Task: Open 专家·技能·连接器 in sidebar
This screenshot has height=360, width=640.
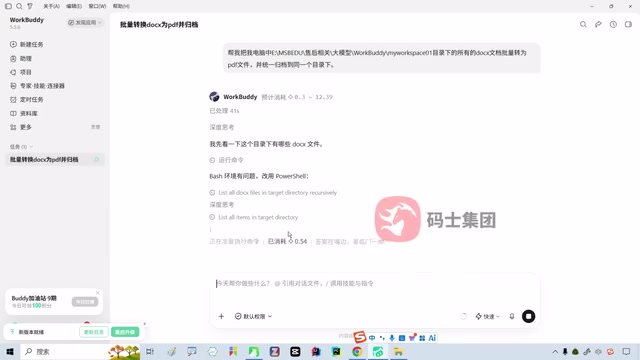Action: [38, 86]
